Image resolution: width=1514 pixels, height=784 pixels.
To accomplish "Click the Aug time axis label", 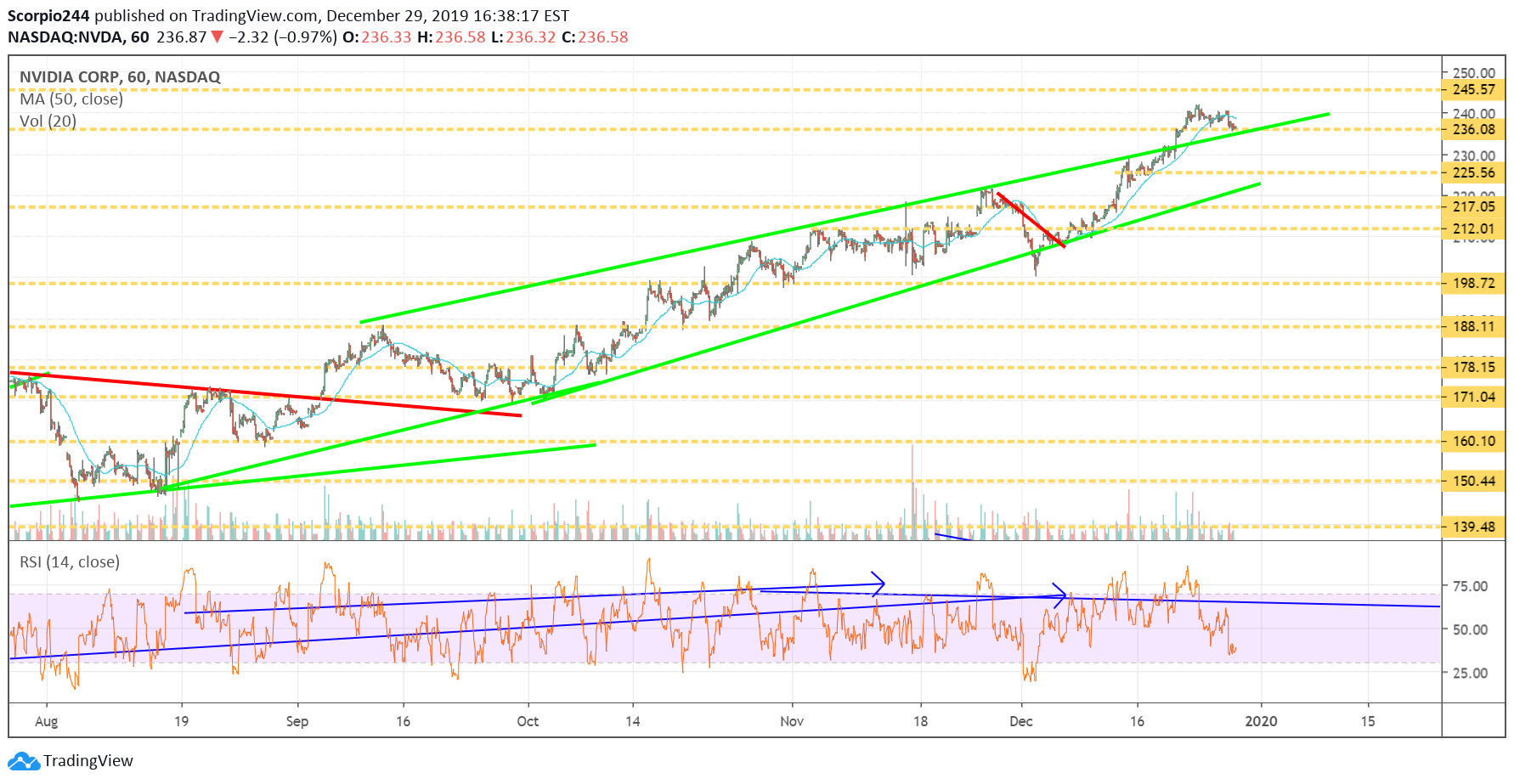I will pyautogui.click(x=47, y=721).
